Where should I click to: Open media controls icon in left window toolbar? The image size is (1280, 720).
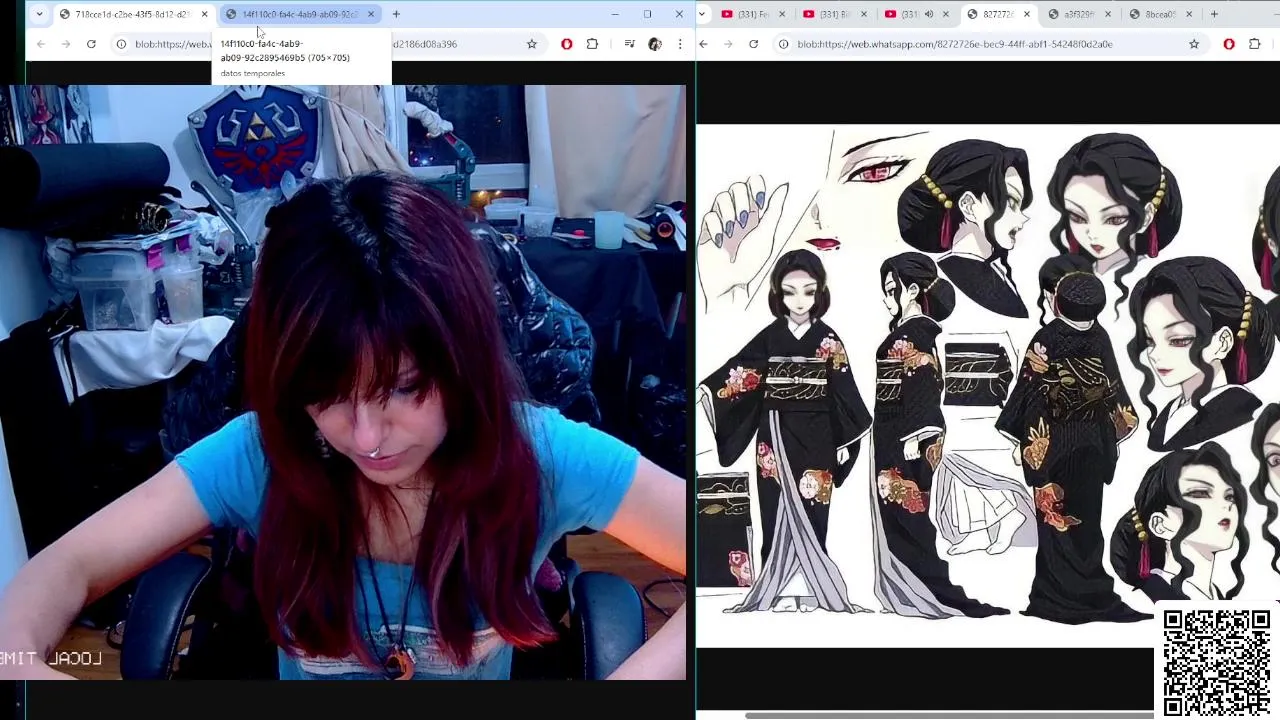click(x=629, y=44)
